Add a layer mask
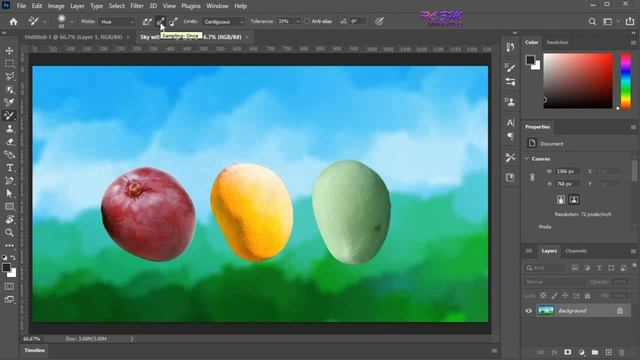This screenshot has height=360, width=640. pyautogui.click(x=567, y=352)
